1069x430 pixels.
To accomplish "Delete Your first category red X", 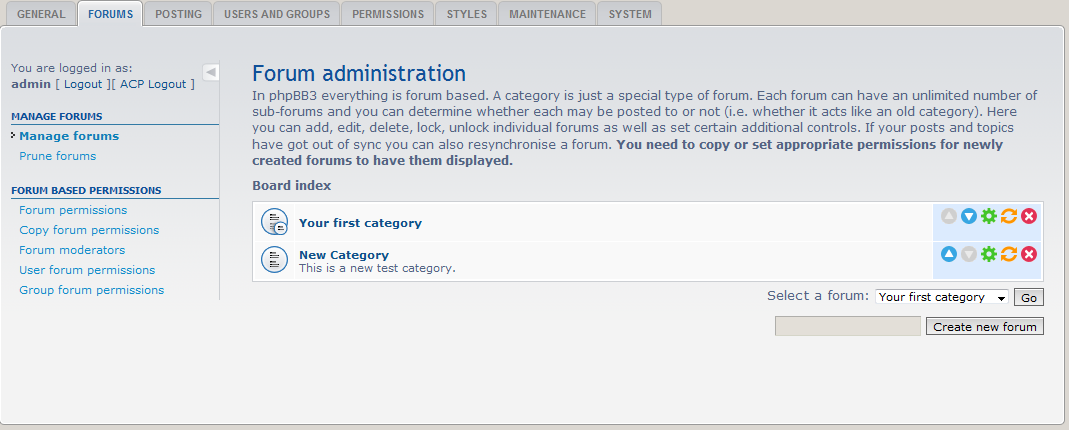I will [1029, 217].
